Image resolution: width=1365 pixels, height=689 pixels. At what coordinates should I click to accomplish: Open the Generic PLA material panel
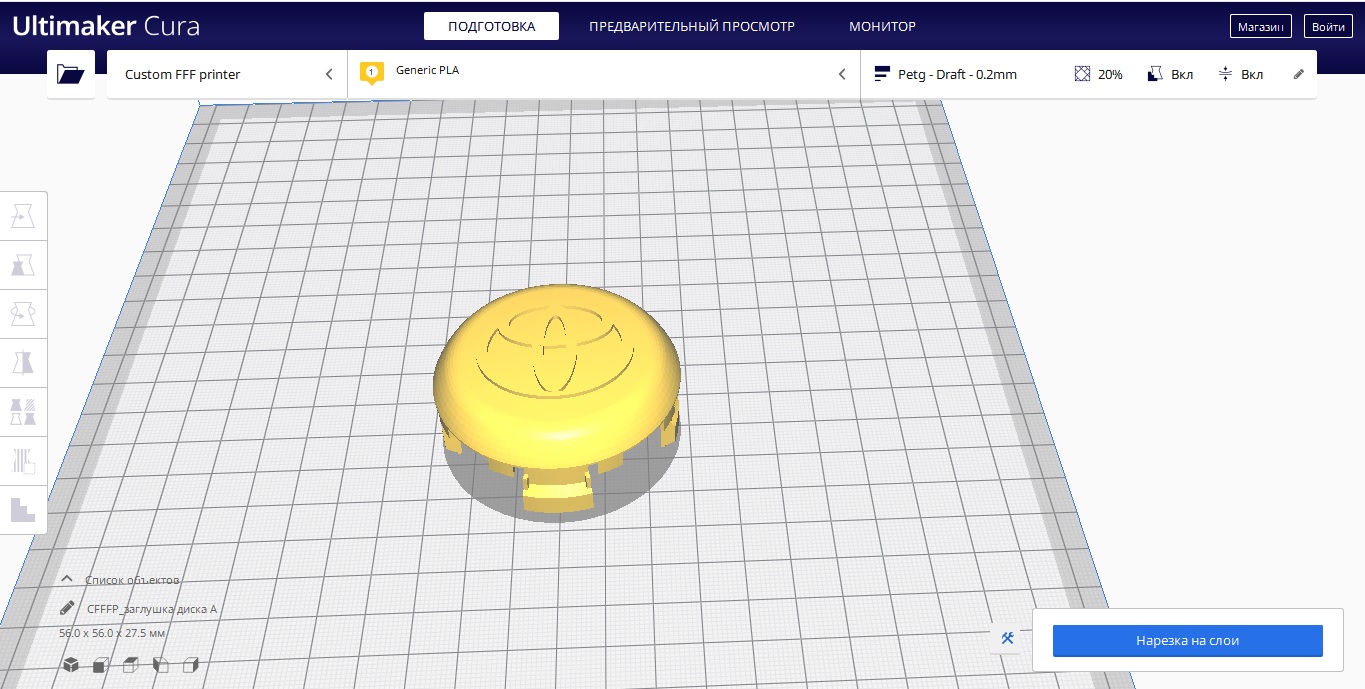(604, 74)
